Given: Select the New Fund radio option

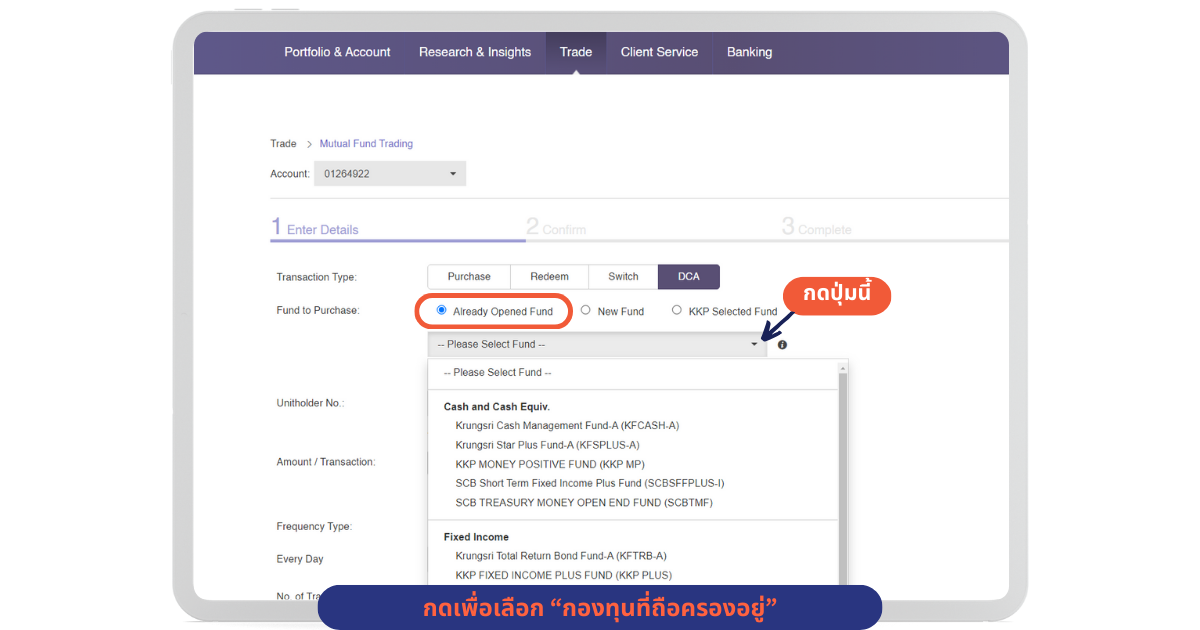Looking at the screenshot, I should pos(586,311).
